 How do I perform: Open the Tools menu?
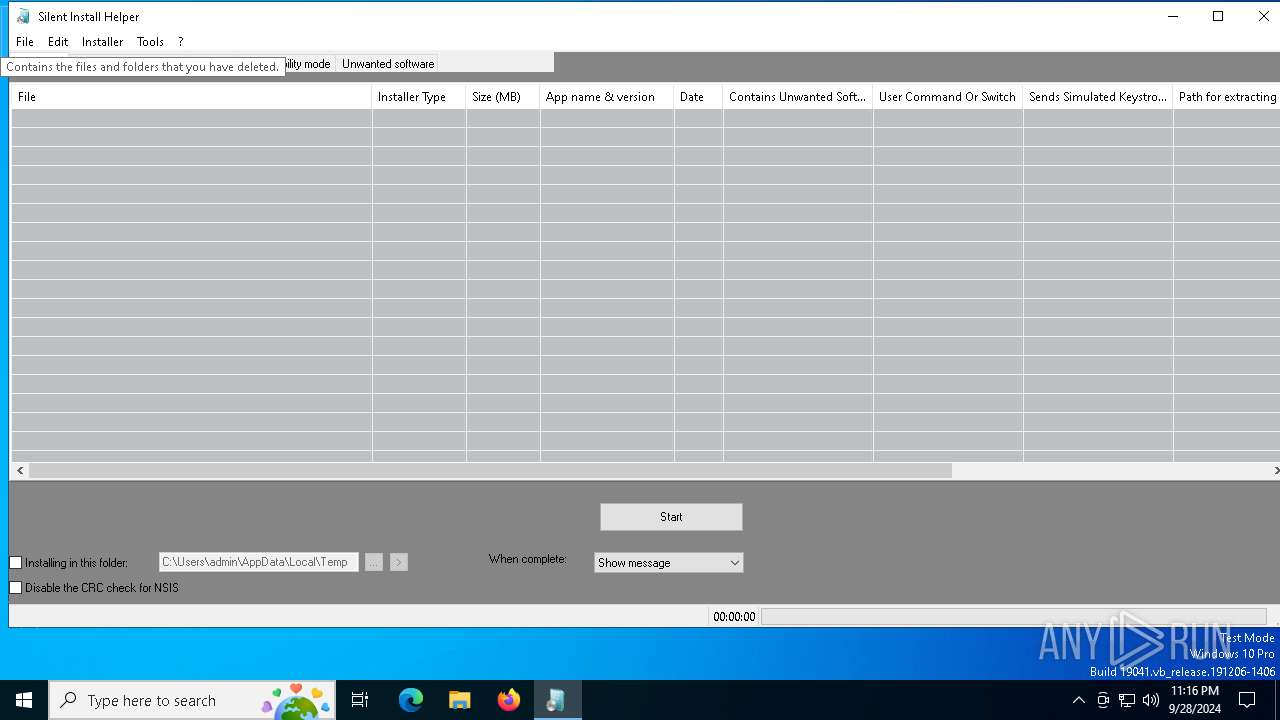tap(150, 42)
